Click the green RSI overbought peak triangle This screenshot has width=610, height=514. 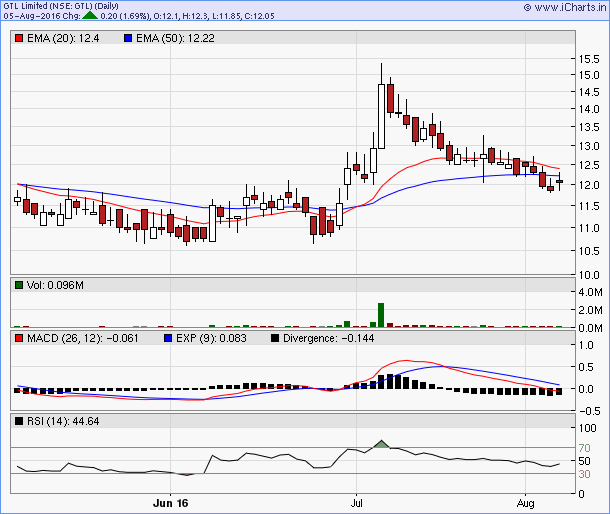tap(382, 444)
